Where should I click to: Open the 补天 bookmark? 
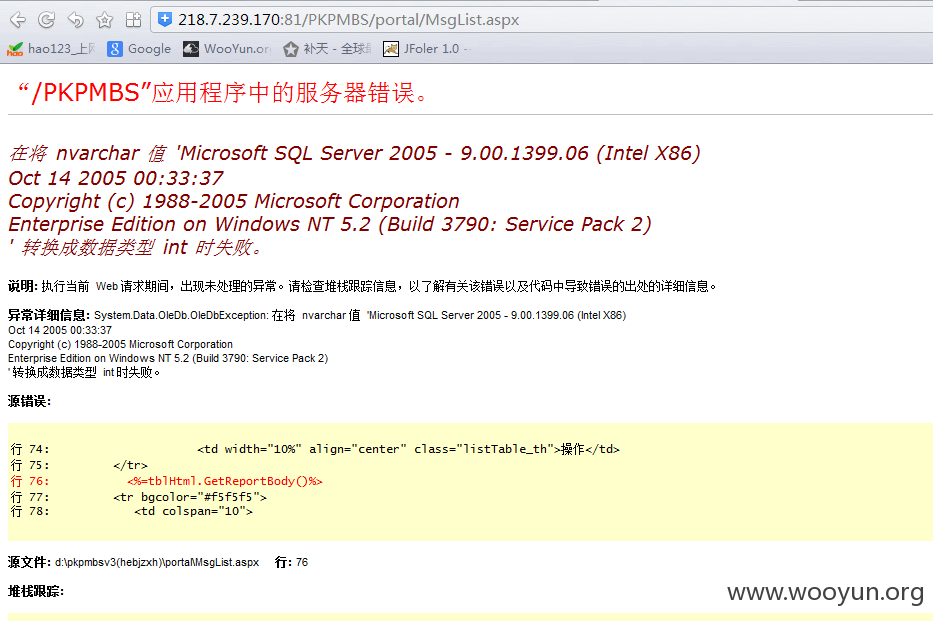327,49
